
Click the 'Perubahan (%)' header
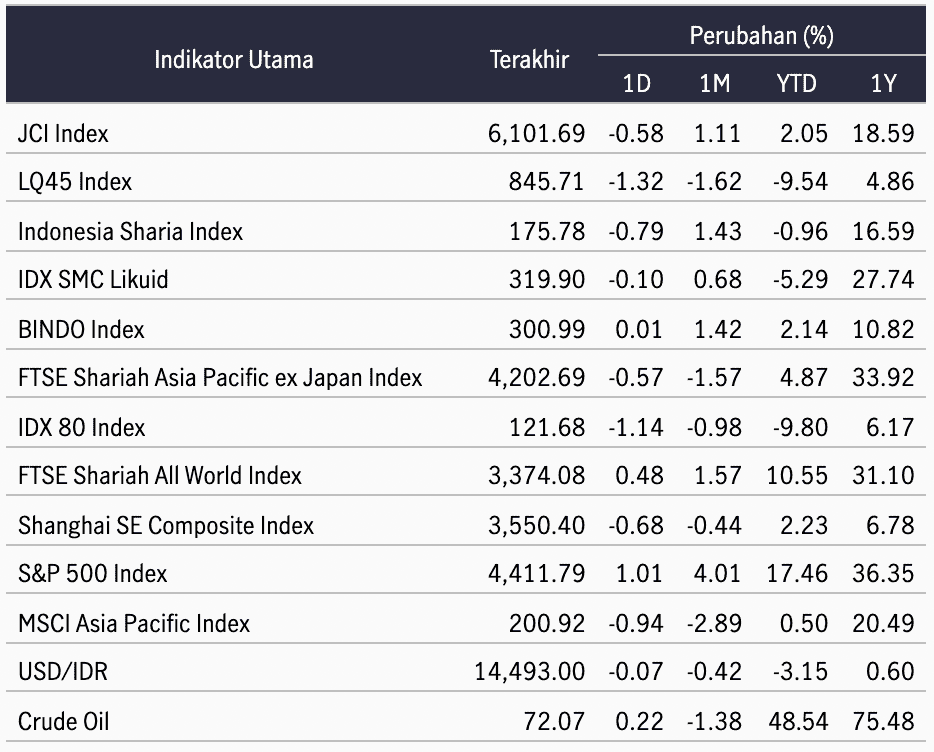[x=761, y=36]
